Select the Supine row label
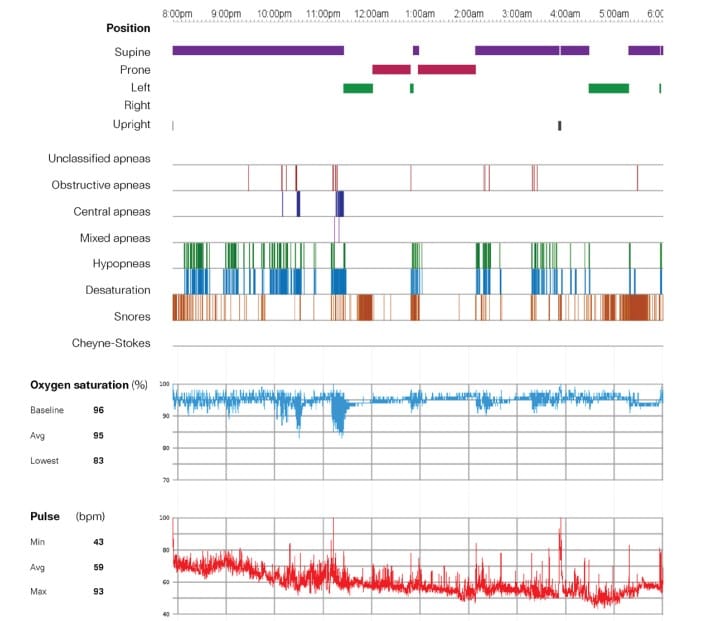This screenshot has width=704, height=621. (x=132, y=50)
